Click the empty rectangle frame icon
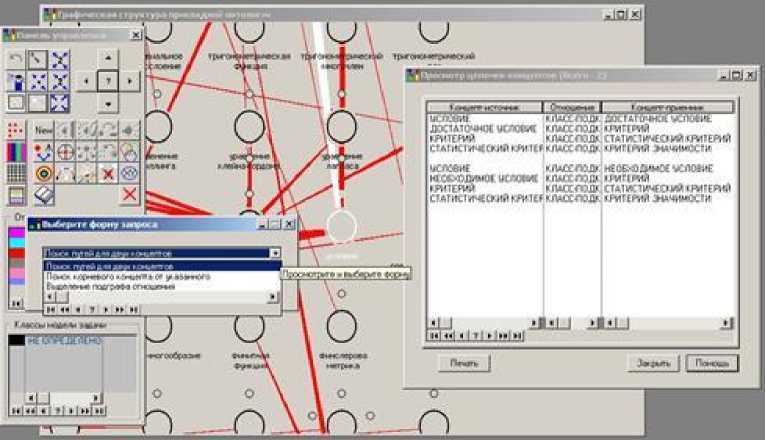765x440 pixels. click(x=16, y=103)
